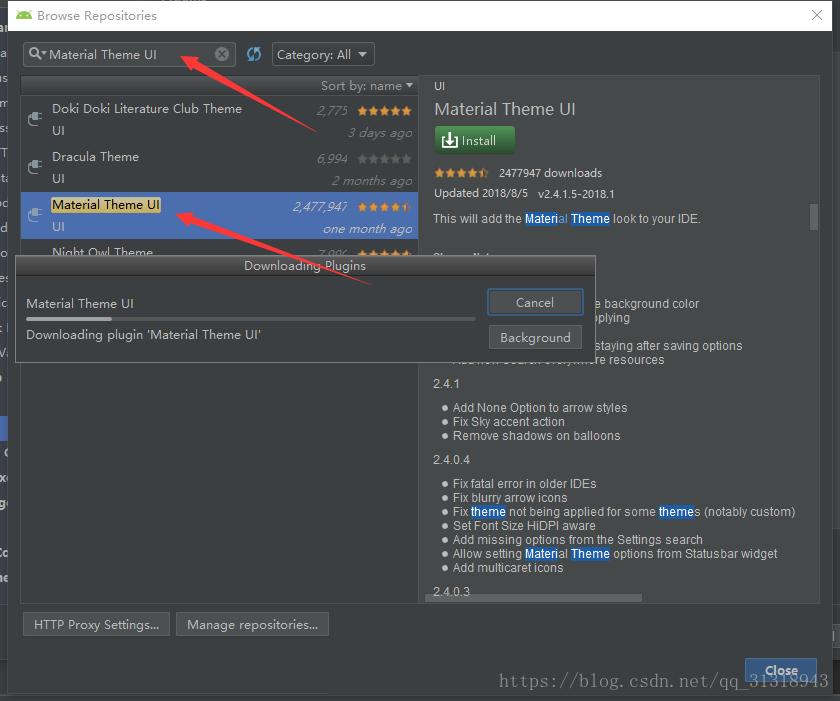Click the 2477947 downloads text
This screenshot has height=701, width=840.
pyautogui.click(x=550, y=173)
